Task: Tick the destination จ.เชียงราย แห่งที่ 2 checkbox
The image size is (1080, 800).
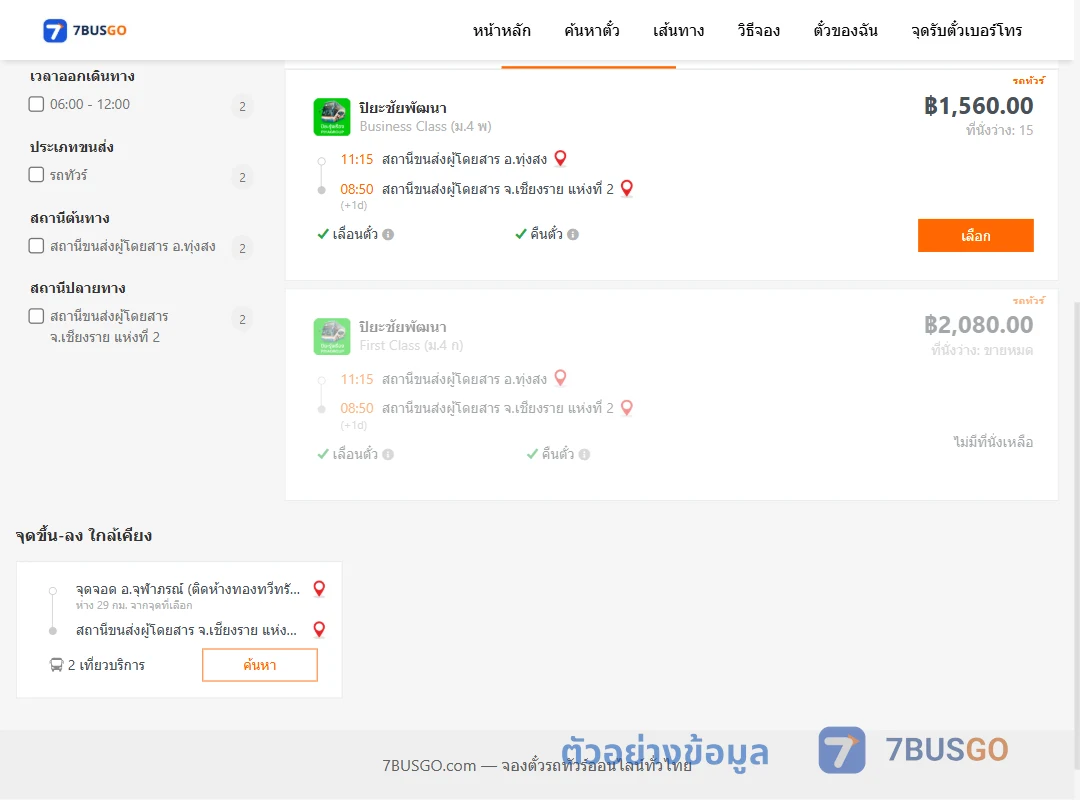Action: pos(37,316)
